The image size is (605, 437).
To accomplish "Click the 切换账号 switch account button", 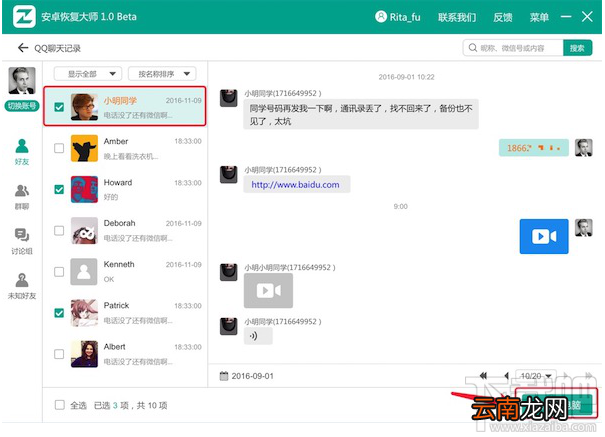I will pos(22,106).
